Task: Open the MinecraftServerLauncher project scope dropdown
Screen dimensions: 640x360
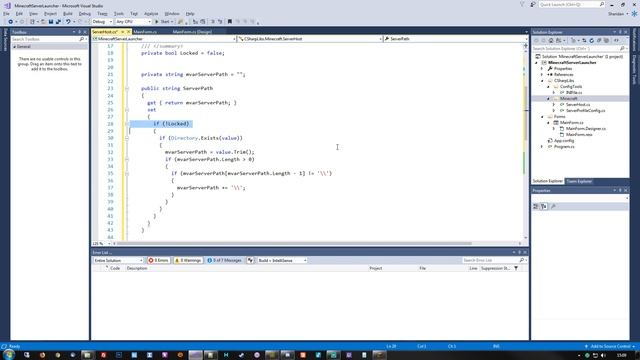Action: 164,39
